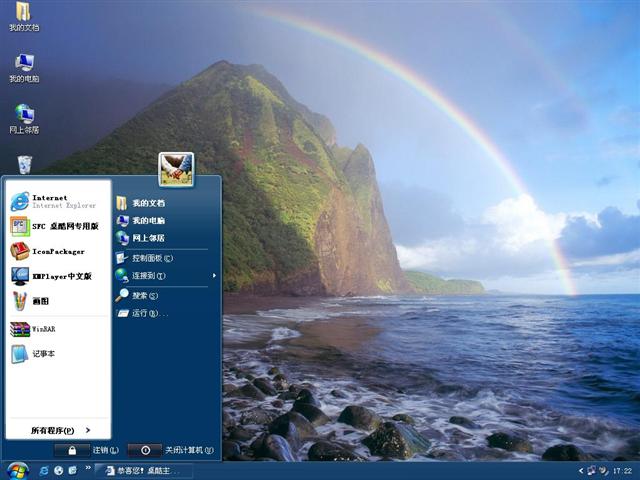Click the network computers tray icon
The width and height of the screenshot is (640, 480).
pos(592,471)
